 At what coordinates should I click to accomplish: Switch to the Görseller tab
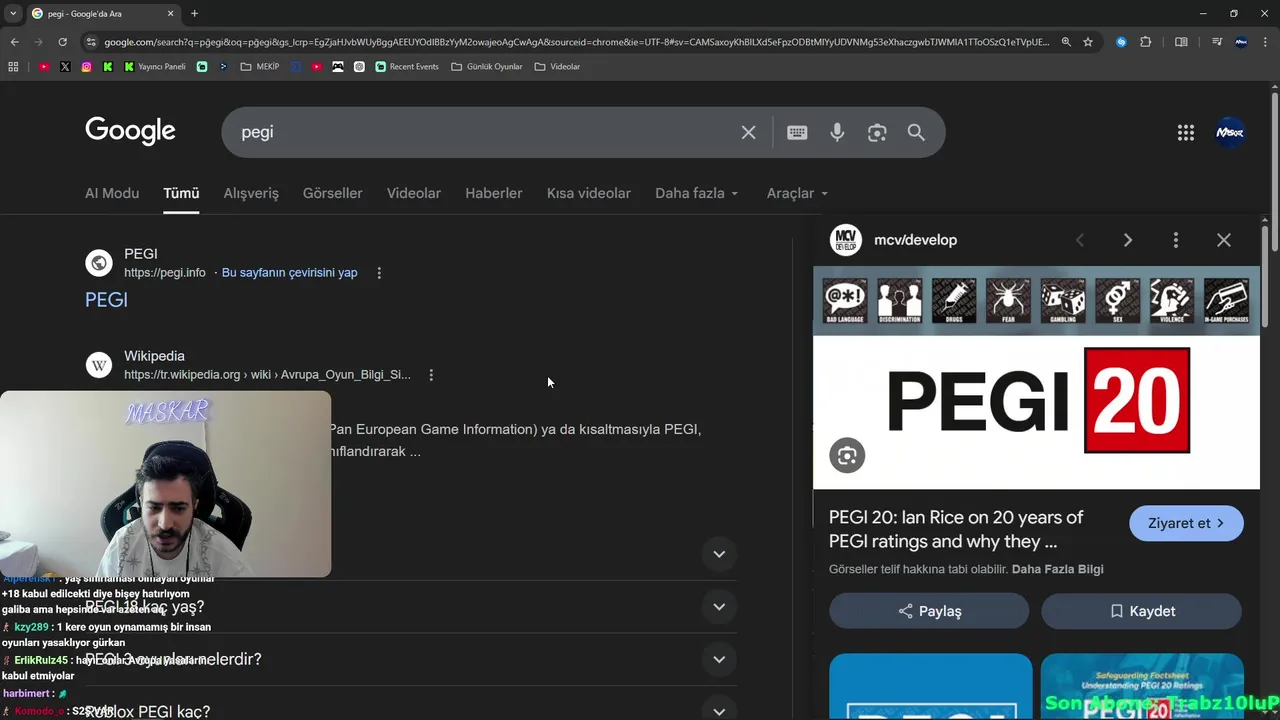pyautogui.click(x=333, y=193)
